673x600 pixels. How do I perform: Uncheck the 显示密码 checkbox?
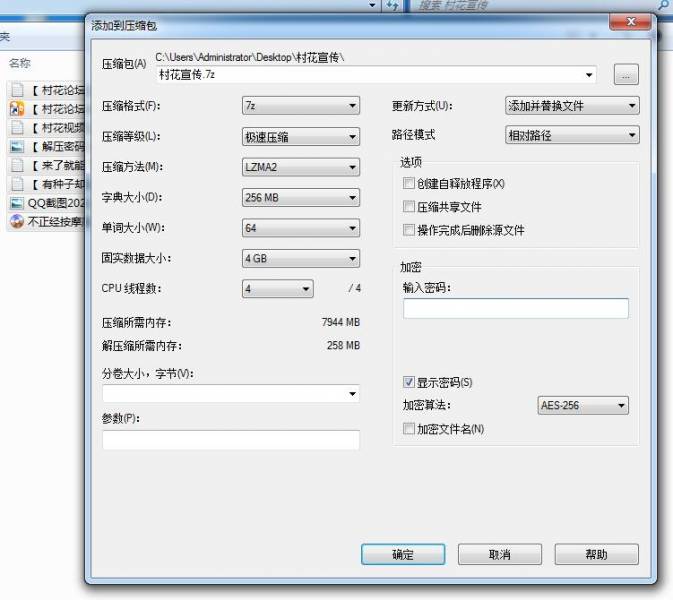coord(408,382)
